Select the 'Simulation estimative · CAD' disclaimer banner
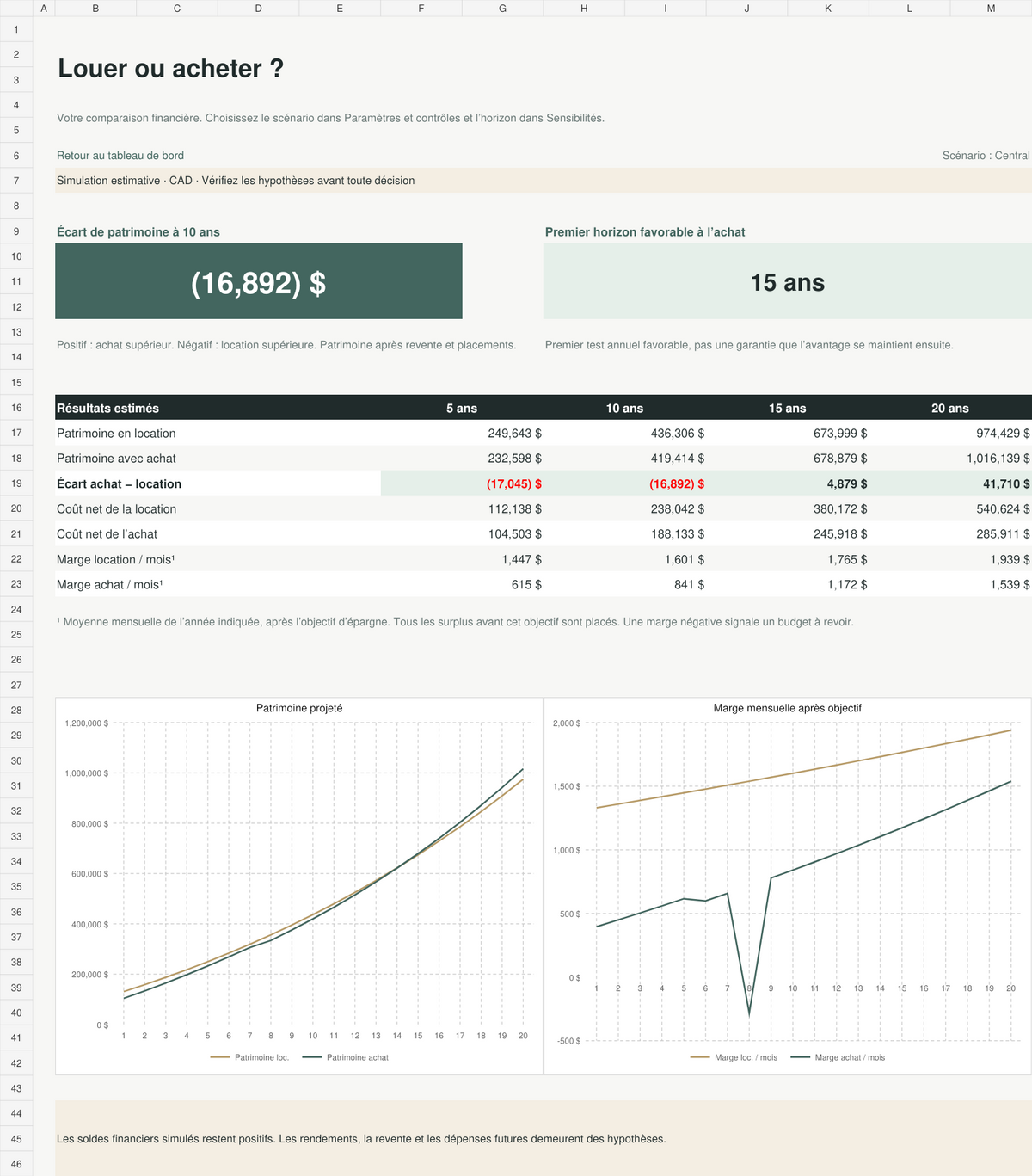This screenshot has width=1032, height=1176. [544, 181]
